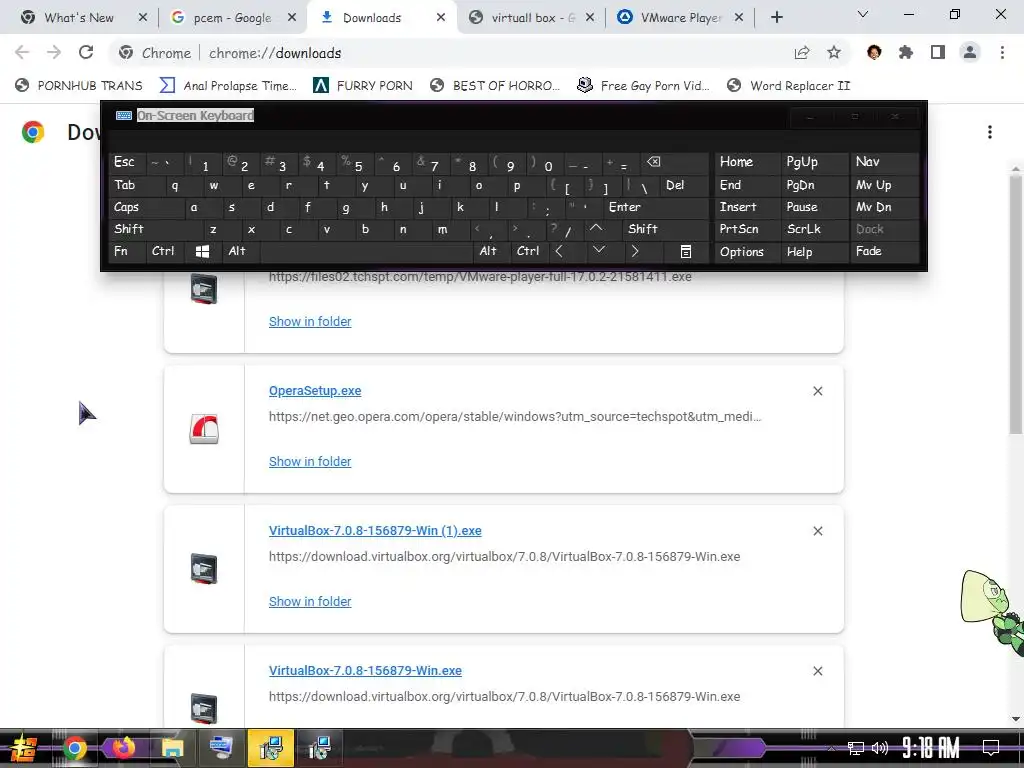Screen dimensions: 1024x768
Task: Open Downloads page more actions menu
Action: [990, 132]
